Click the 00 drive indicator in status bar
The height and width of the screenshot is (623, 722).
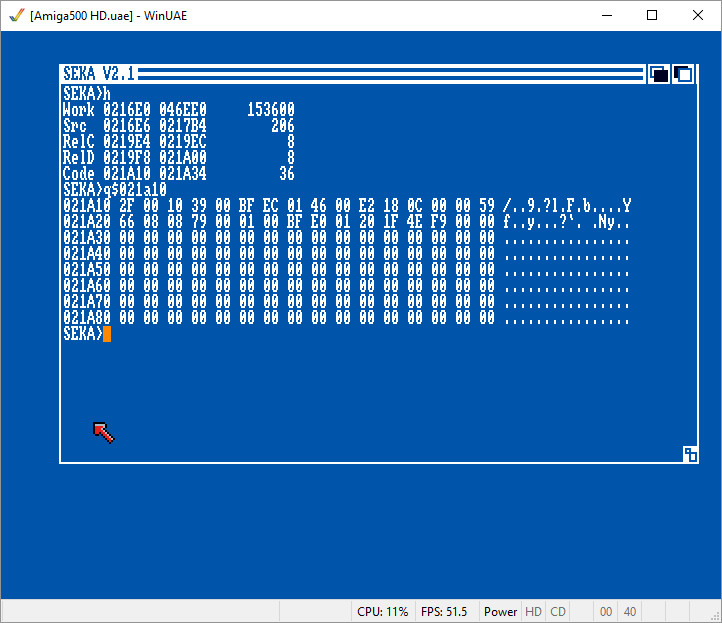[606, 611]
